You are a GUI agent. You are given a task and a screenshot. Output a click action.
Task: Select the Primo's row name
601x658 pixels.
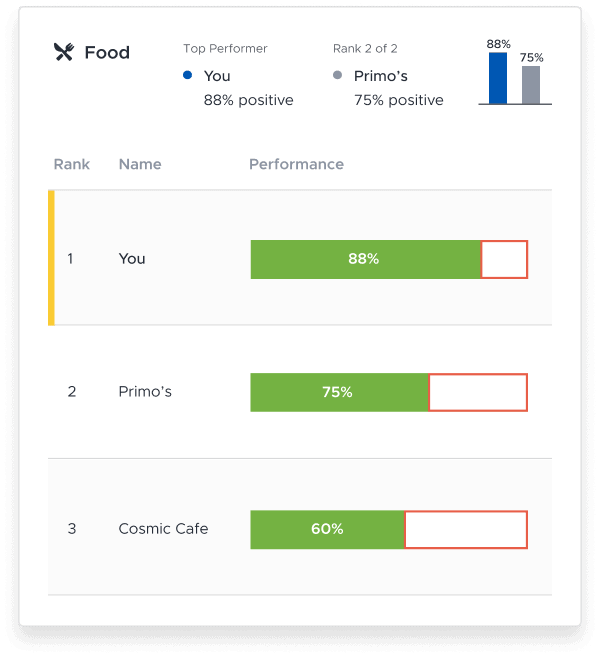pyautogui.click(x=145, y=392)
